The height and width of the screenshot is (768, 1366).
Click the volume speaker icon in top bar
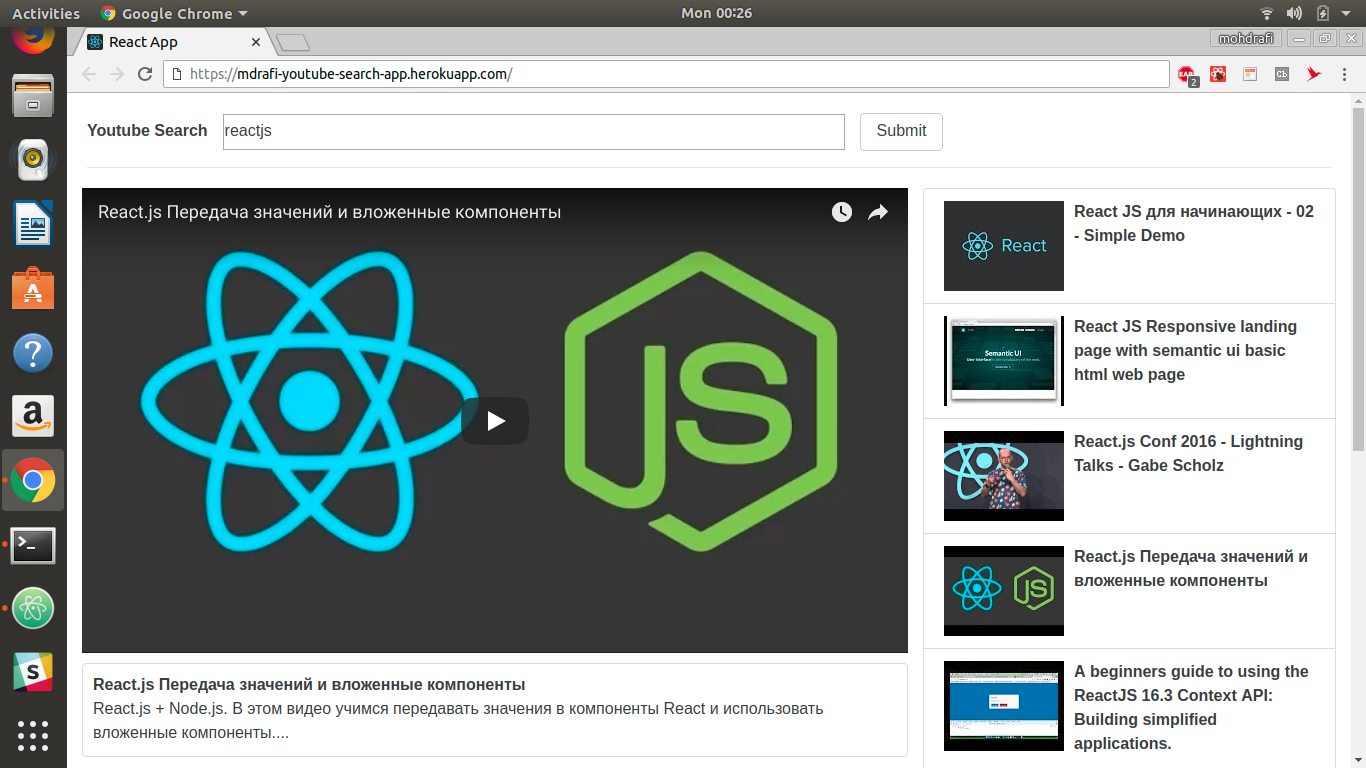click(1294, 13)
